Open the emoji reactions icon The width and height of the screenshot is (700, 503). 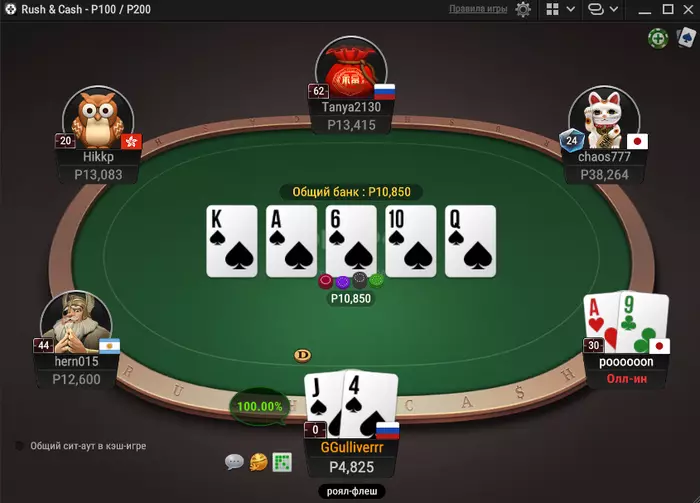click(258, 462)
